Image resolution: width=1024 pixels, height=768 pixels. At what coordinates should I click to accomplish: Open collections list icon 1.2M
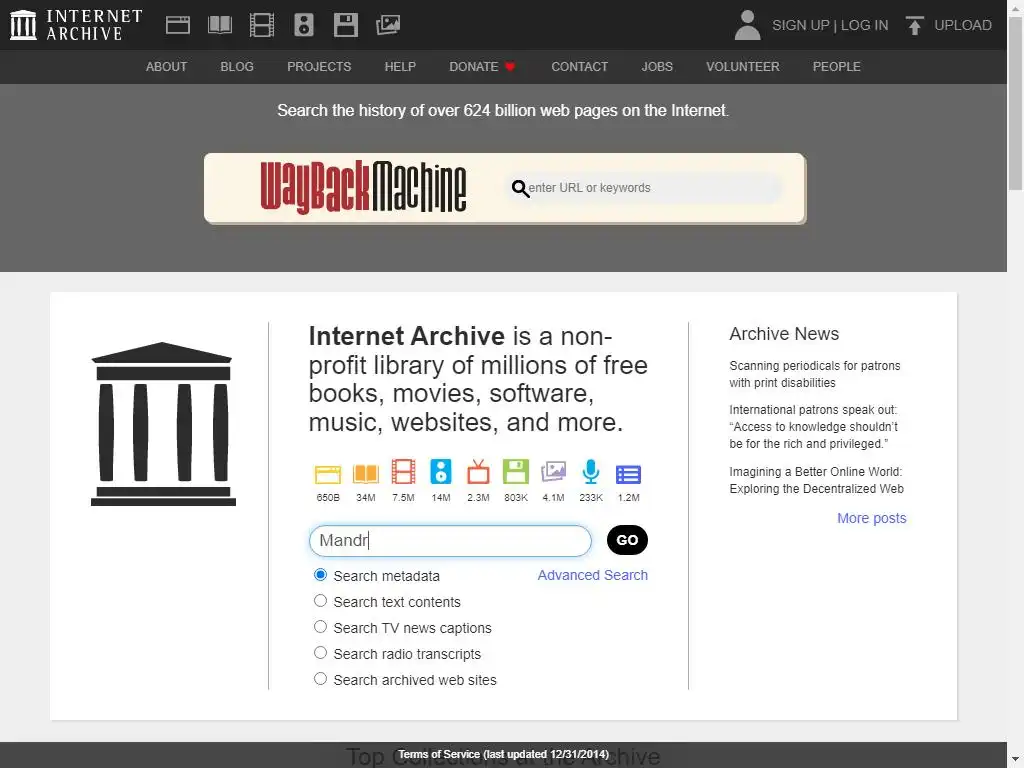[x=628, y=474]
